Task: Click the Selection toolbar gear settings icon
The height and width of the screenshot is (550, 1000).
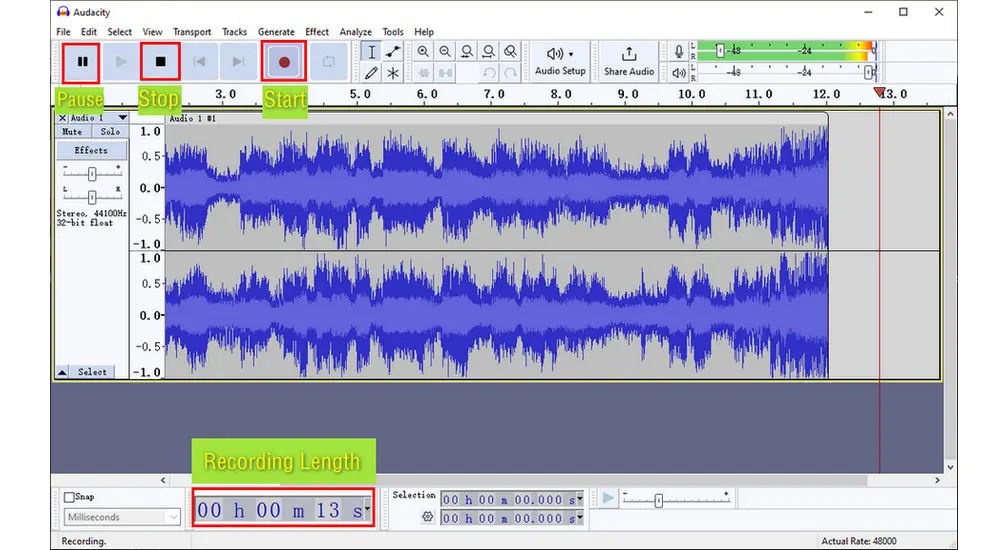Action: 427,517
